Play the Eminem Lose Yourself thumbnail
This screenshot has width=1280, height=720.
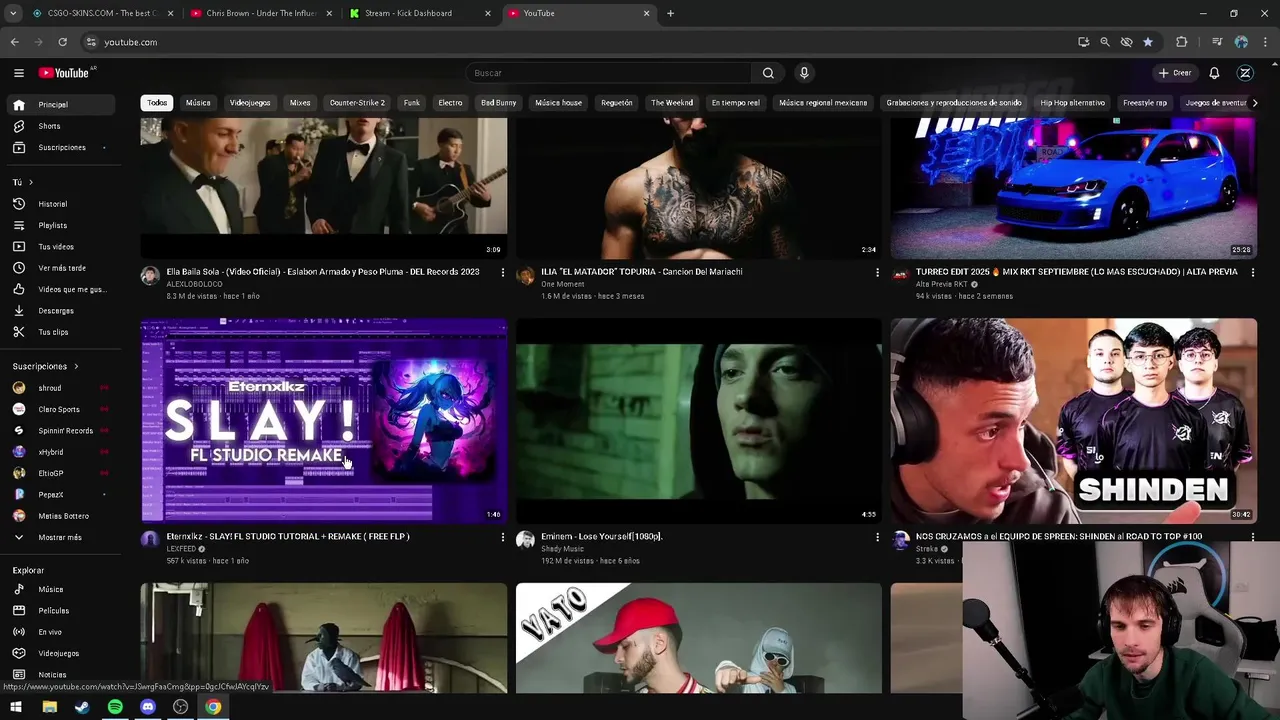click(x=699, y=421)
